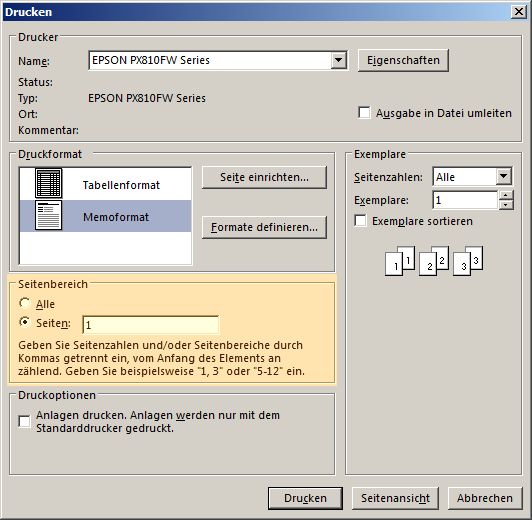The image size is (532, 520).
Task: Decrease Exemplare count with down arrow
Action: click(x=506, y=205)
